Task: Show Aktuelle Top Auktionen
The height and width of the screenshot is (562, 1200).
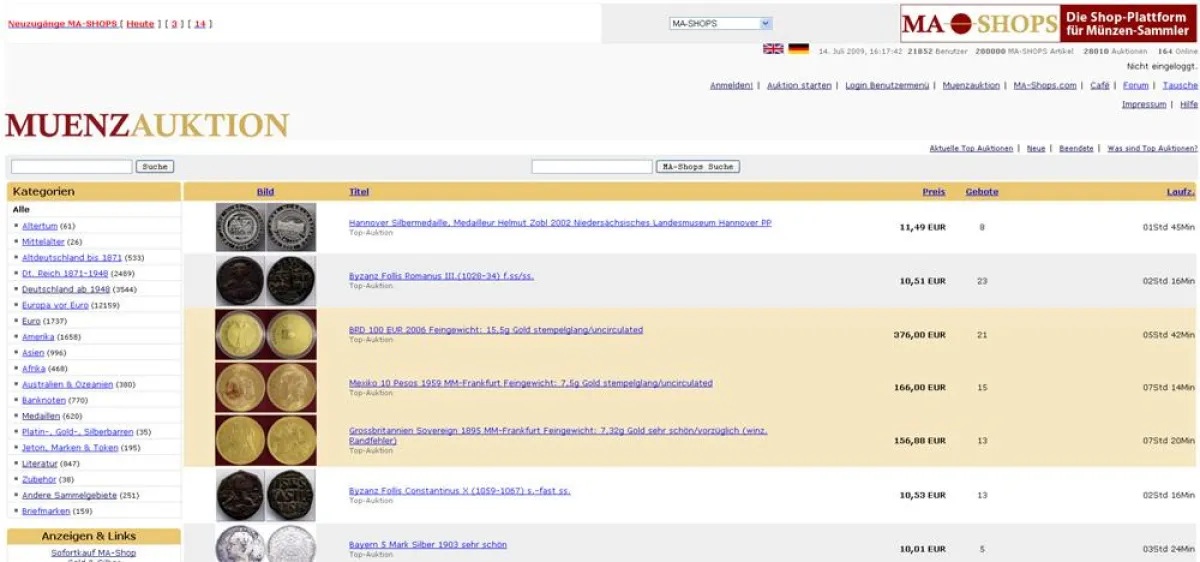Action: (x=971, y=148)
